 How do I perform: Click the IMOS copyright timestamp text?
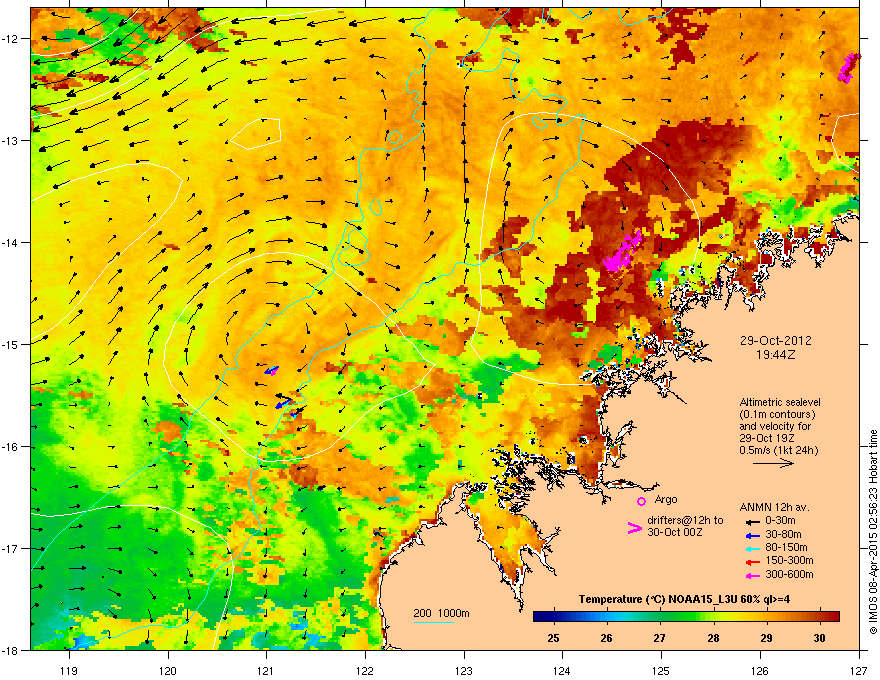tap(873, 532)
